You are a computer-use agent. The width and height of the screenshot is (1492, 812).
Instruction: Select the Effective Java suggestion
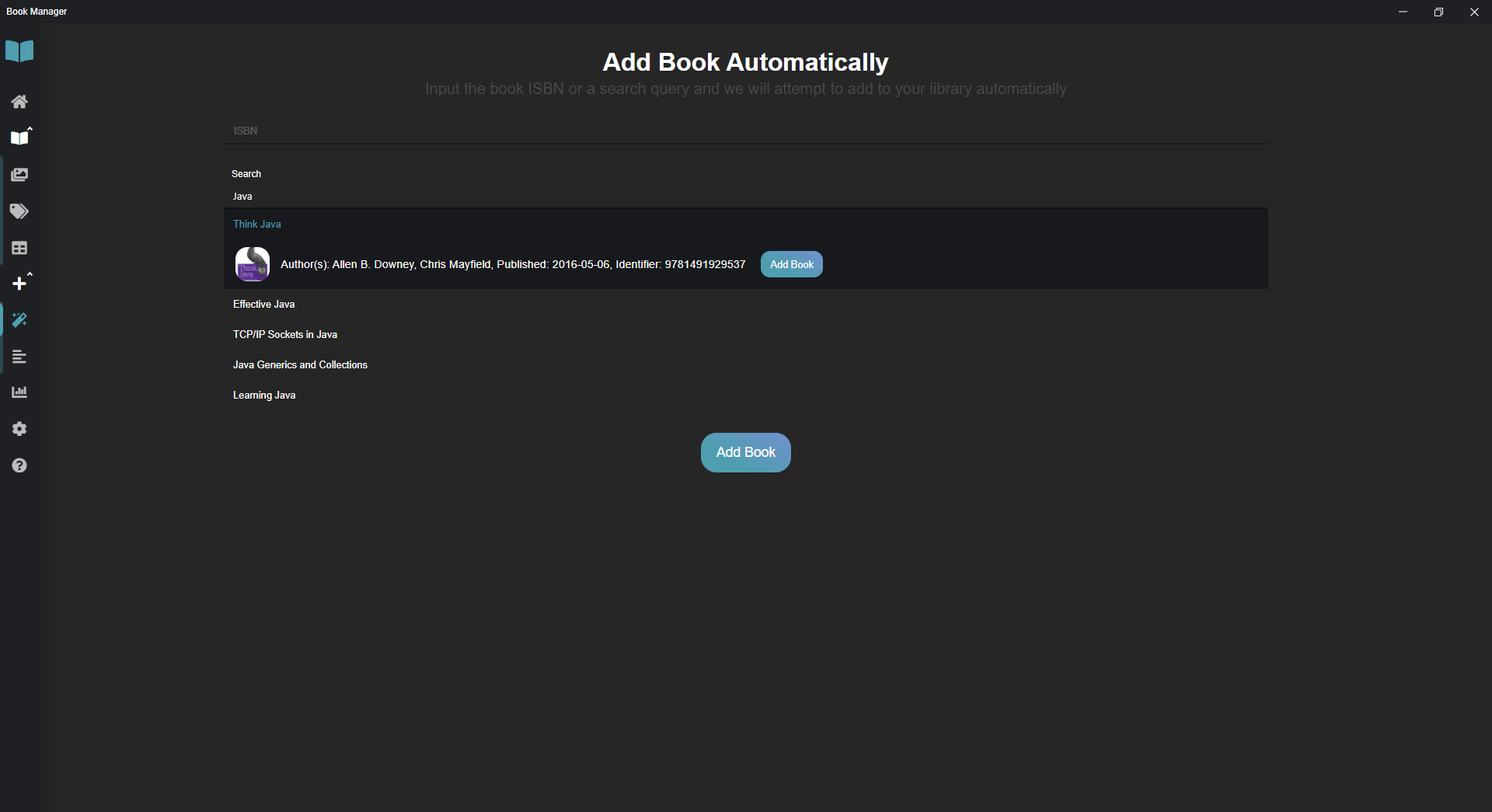point(263,304)
